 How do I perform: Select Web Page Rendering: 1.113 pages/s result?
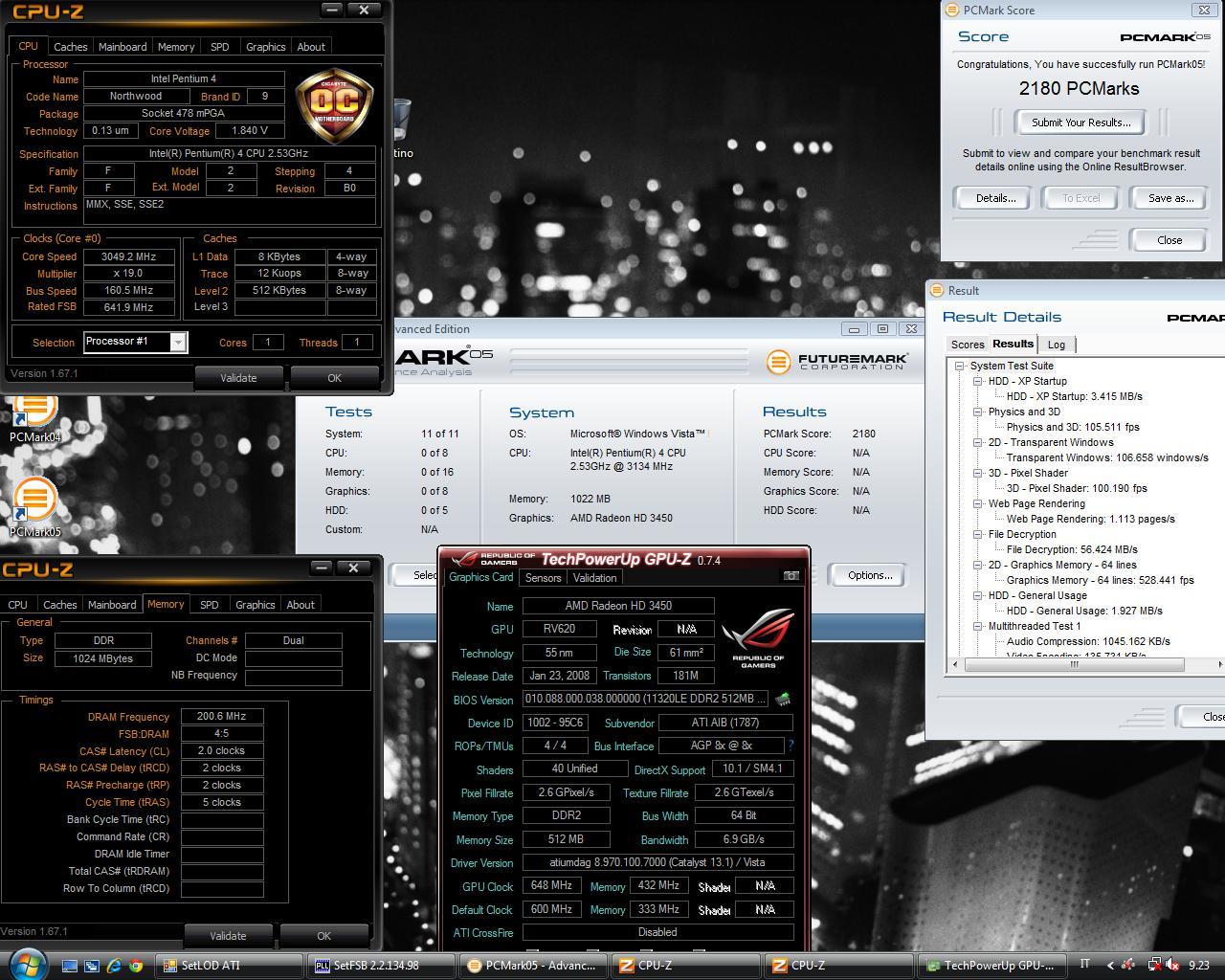(x=1090, y=519)
